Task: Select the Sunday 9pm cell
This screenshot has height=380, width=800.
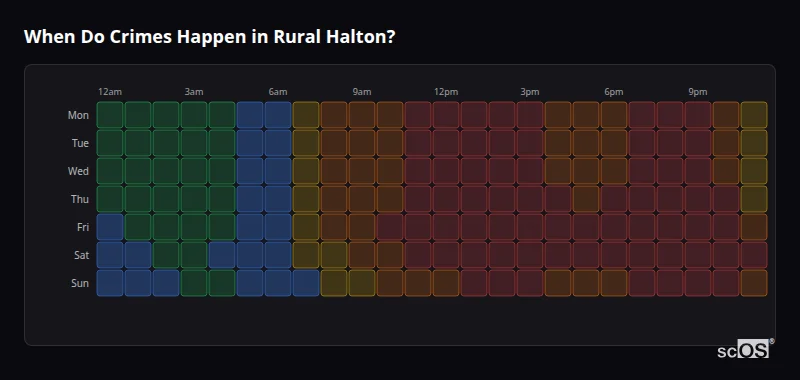Action: (x=698, y=283)
